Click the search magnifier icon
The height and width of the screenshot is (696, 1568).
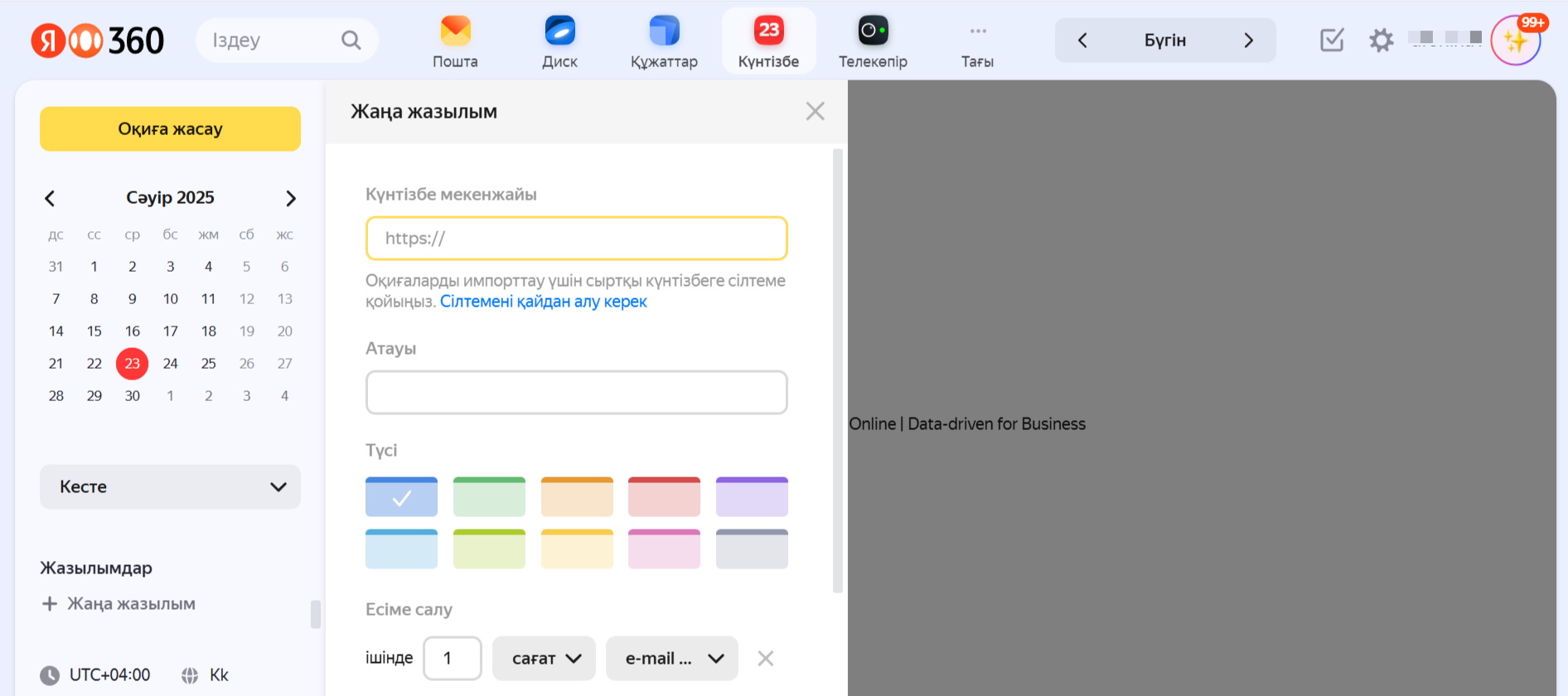[351, 40]
